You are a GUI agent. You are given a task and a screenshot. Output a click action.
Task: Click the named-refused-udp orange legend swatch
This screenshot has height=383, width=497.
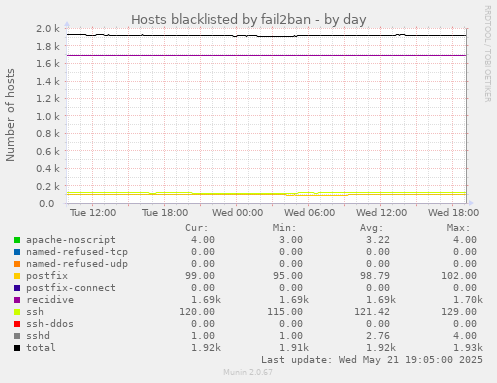coord(17,264)
